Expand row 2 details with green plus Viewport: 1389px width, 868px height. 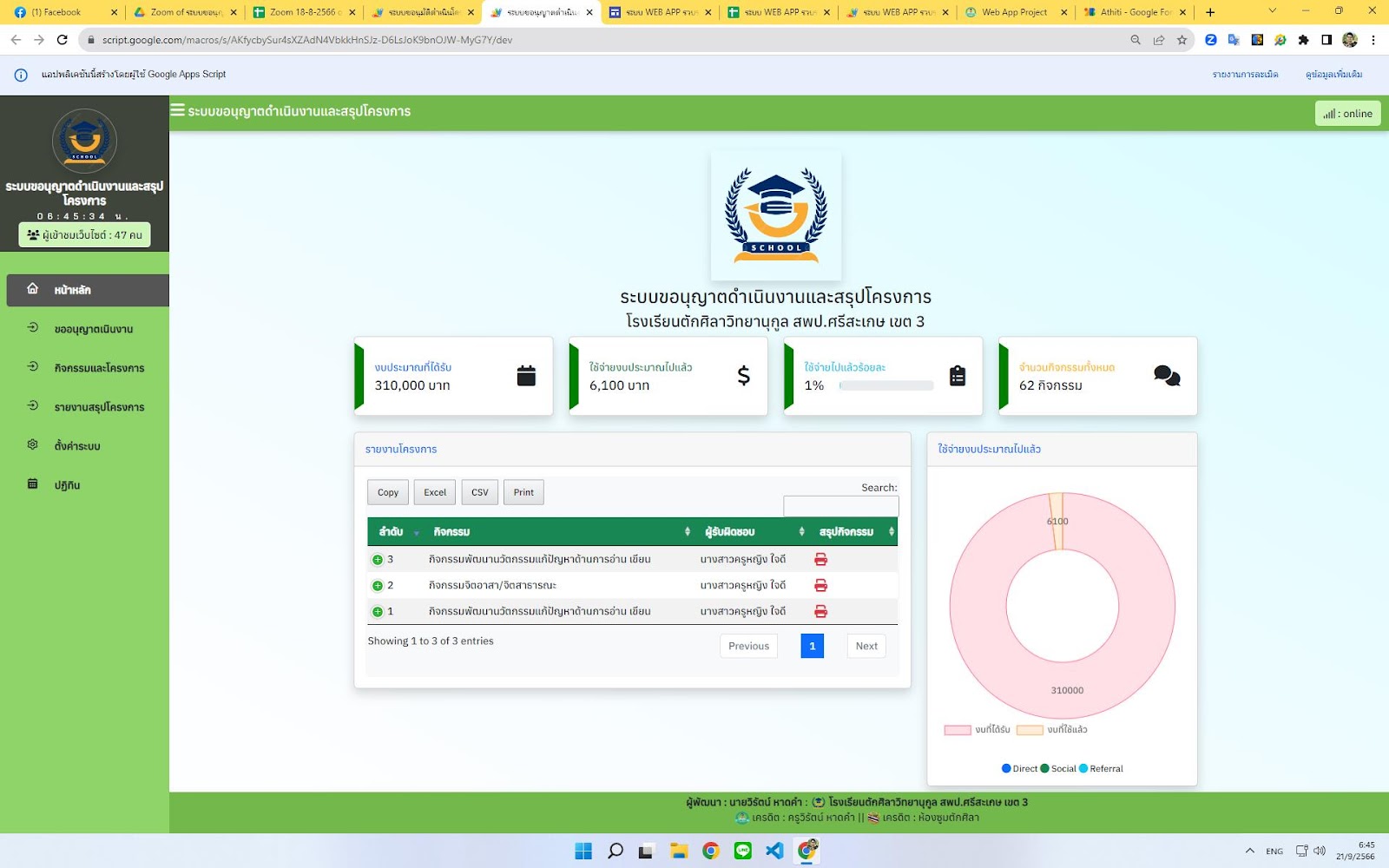click(378, 586)
